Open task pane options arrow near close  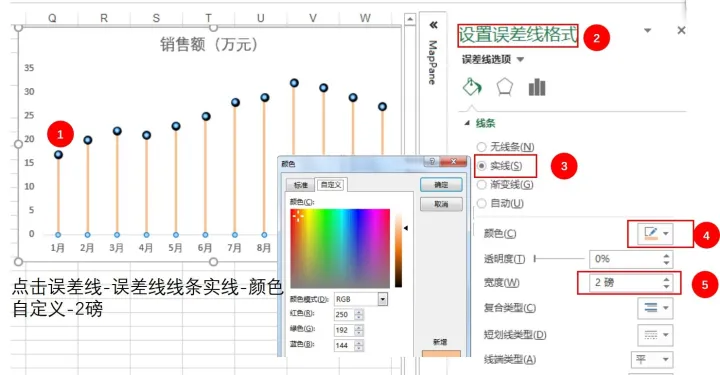point(647,30)
